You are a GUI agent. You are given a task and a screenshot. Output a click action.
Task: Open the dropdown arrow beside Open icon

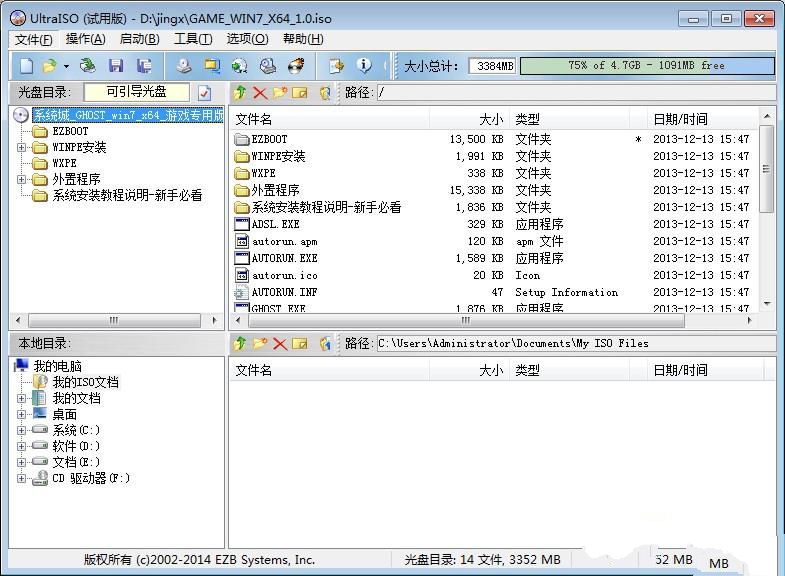click(x=66, y=66)
